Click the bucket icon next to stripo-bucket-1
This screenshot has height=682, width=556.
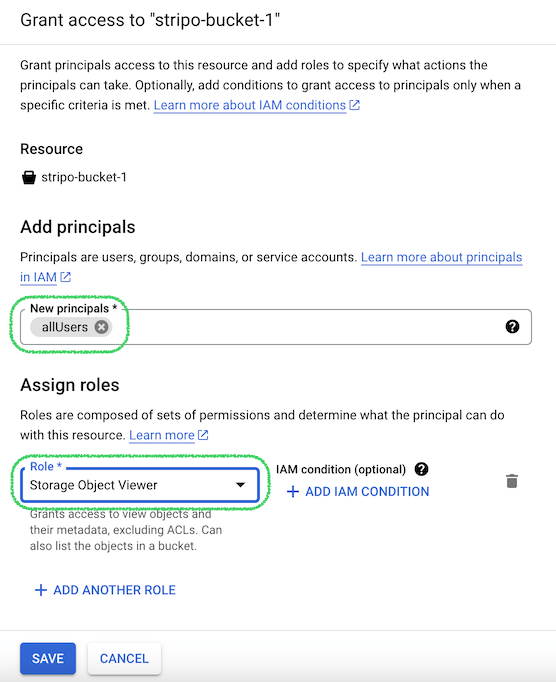[x=29, y=177]
